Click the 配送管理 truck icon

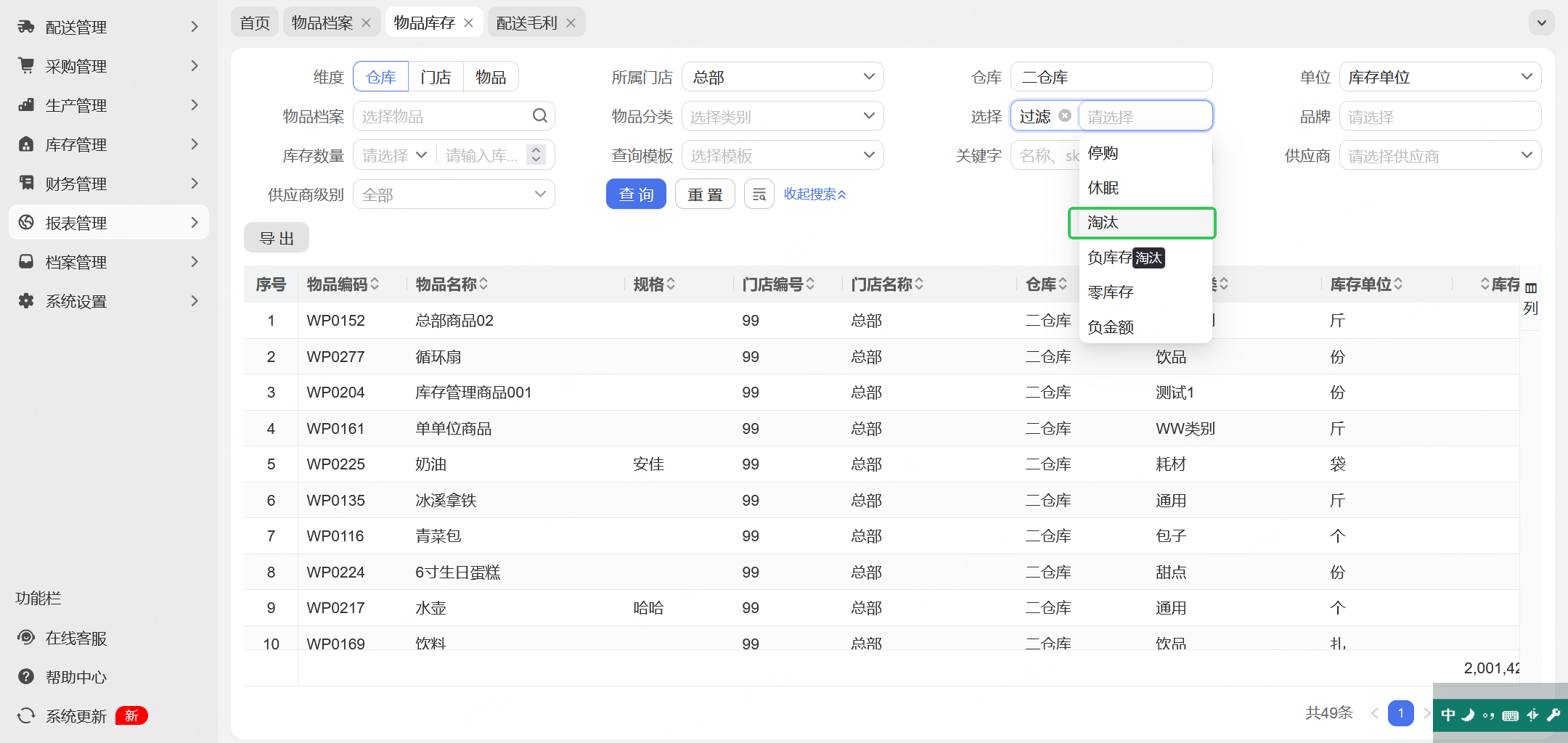pos(26,27)
